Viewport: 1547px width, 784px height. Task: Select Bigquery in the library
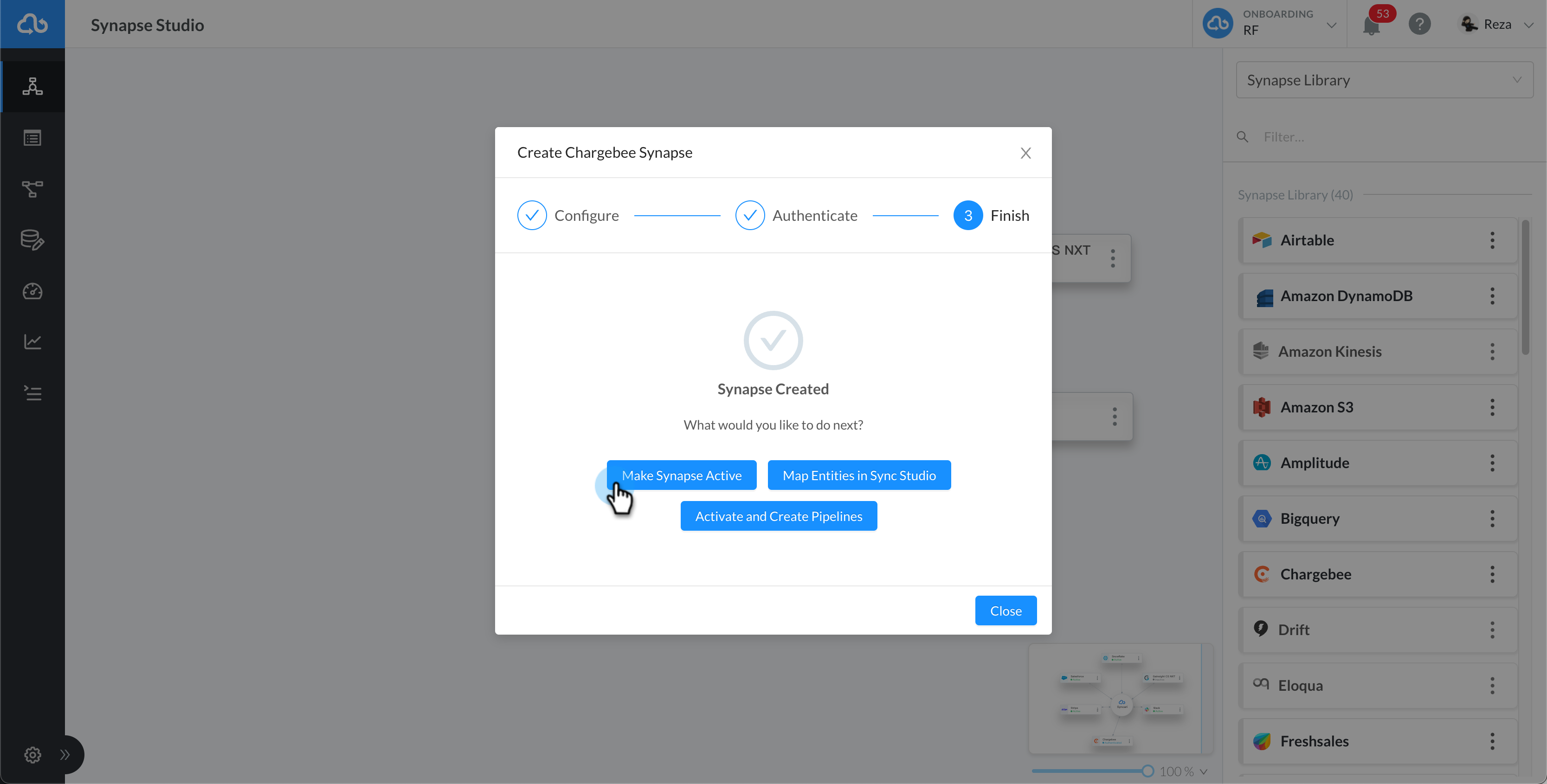pos(1378,519)
